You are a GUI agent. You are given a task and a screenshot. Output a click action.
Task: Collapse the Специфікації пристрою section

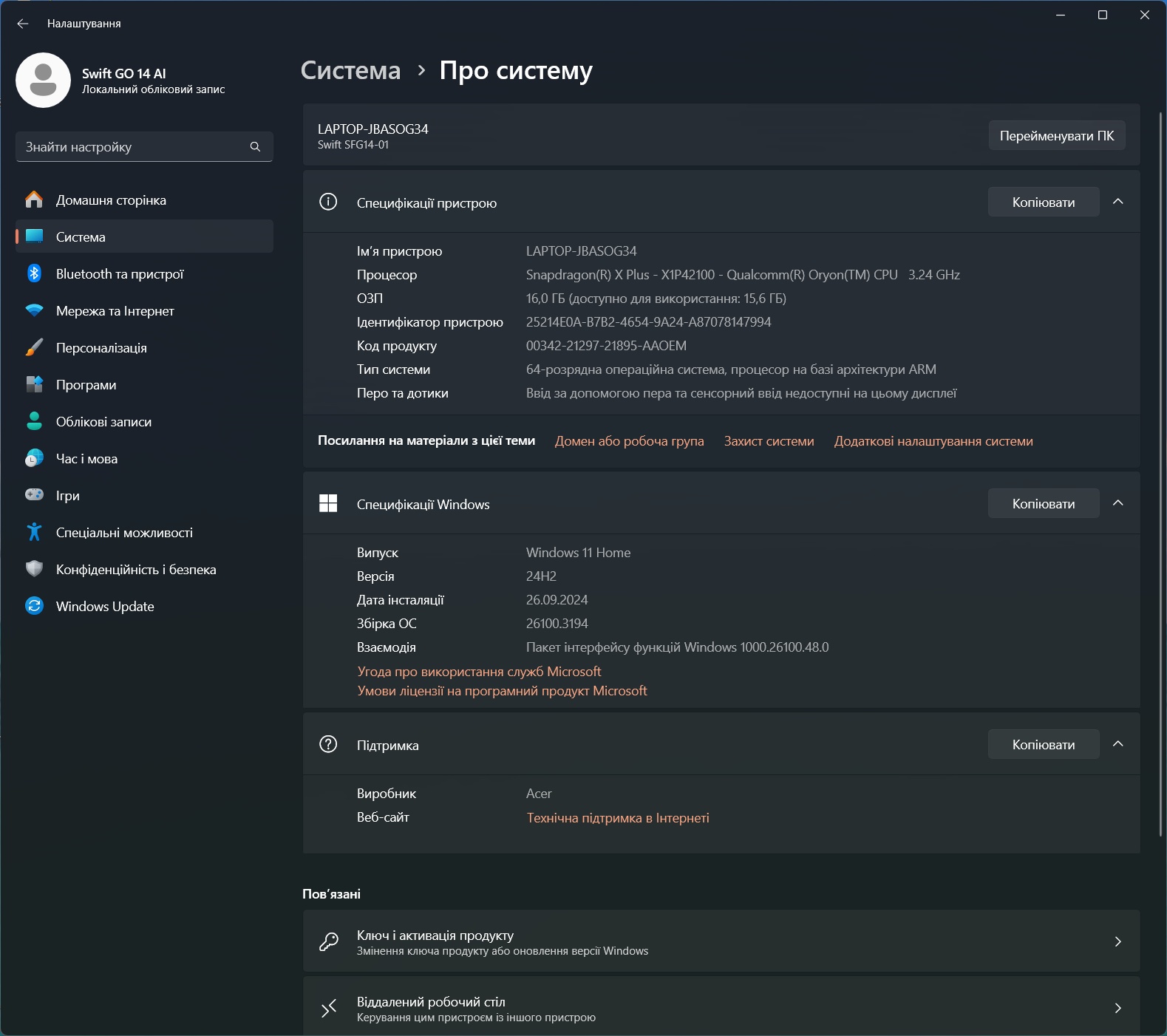1118,202
